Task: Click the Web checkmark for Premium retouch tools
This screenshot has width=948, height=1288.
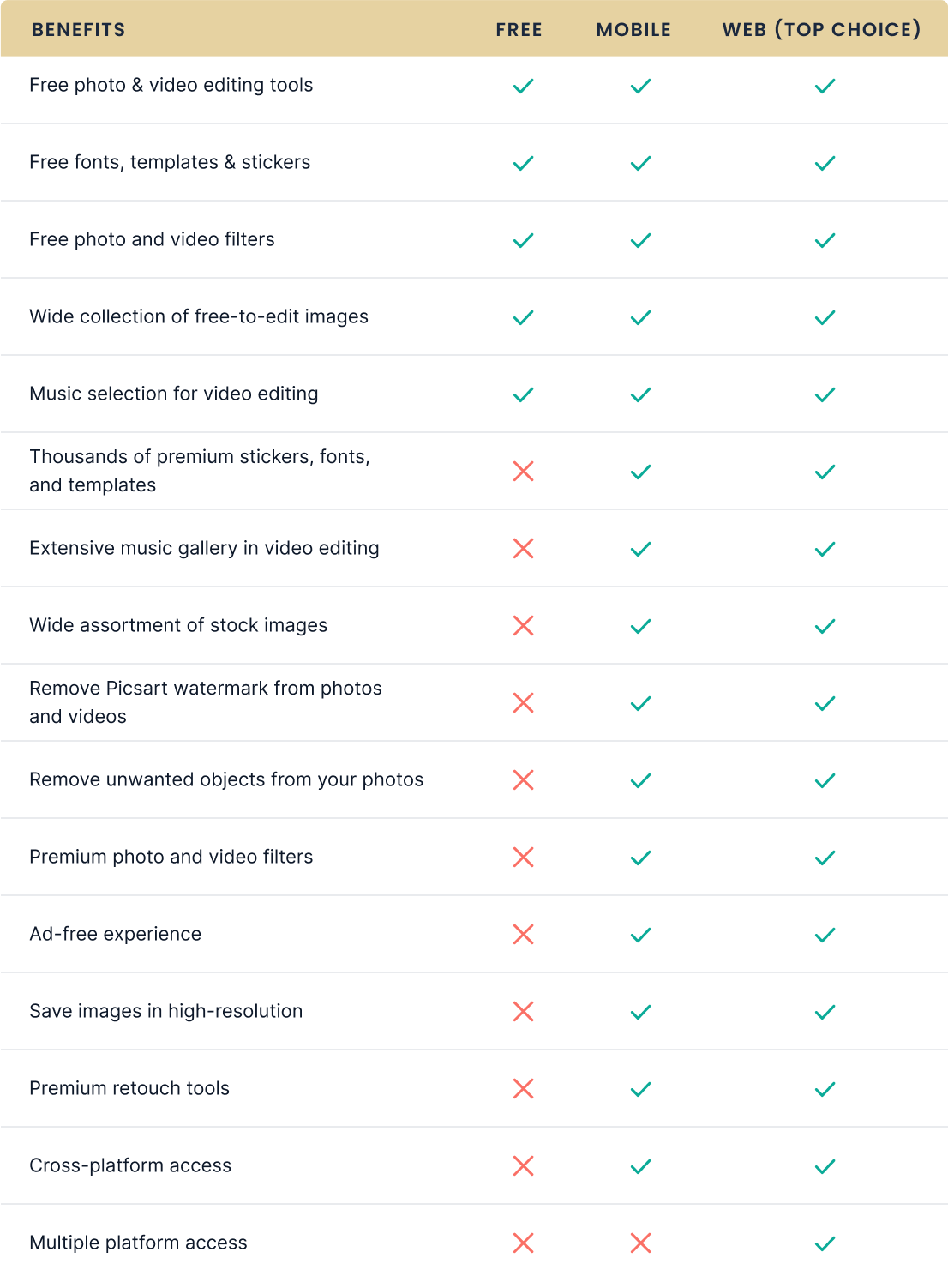Action: 825,1089
